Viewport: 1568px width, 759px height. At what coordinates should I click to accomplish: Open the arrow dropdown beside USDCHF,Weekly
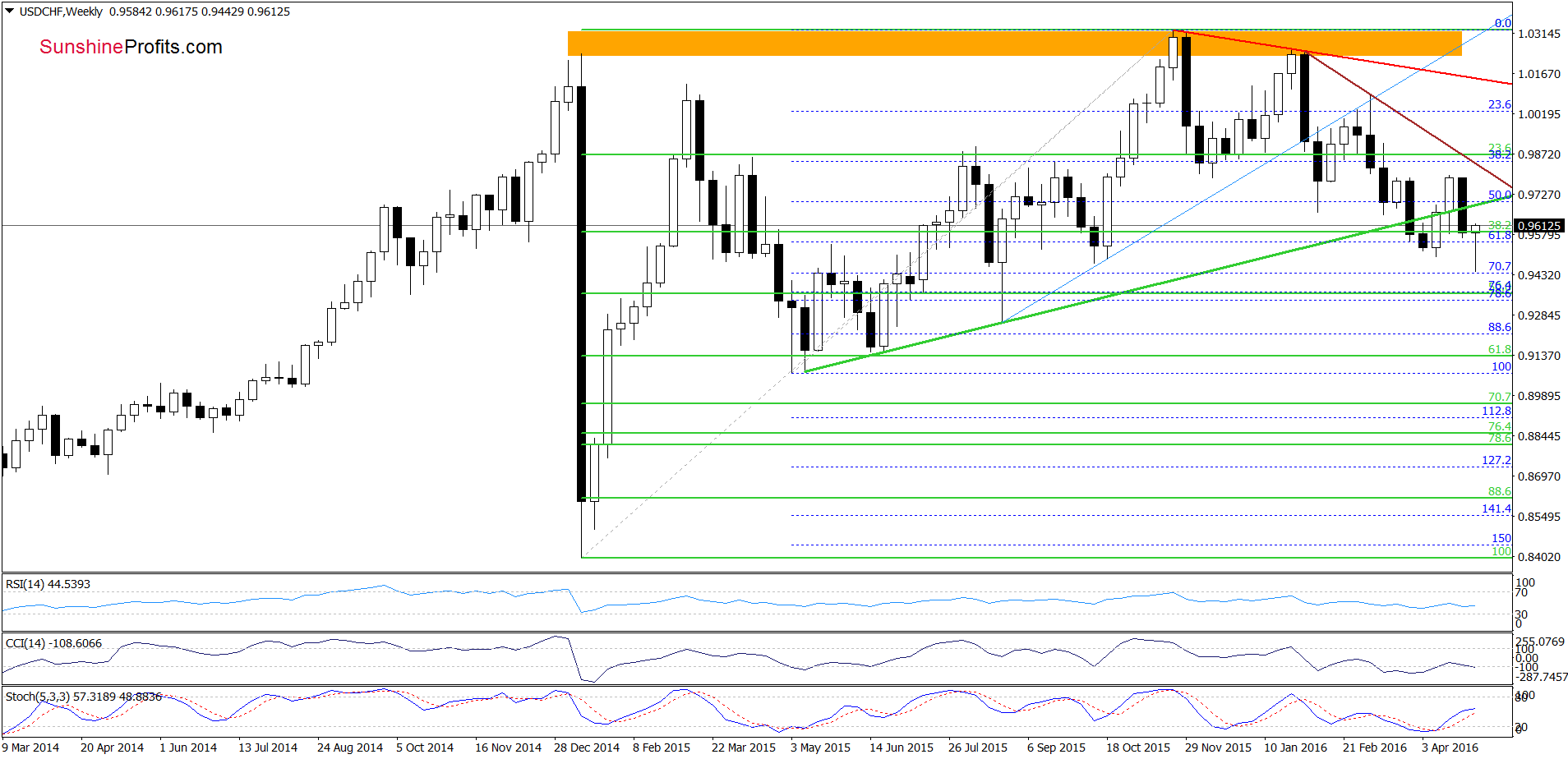[10, 11]
